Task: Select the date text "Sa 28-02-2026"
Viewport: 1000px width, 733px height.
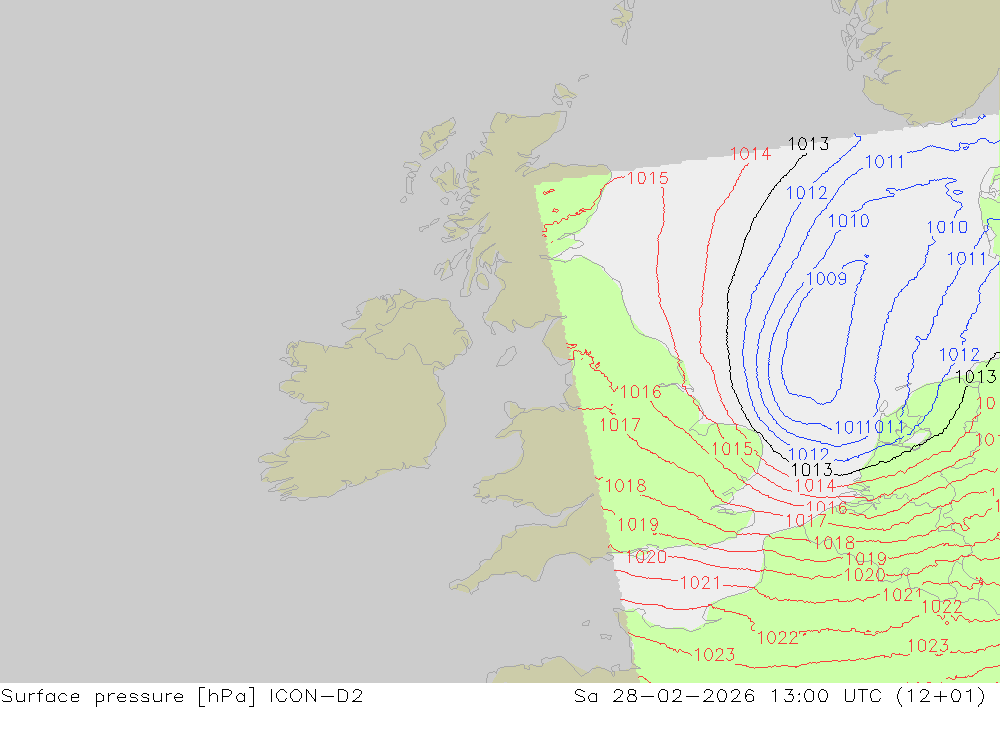Action: coord(664,696)
